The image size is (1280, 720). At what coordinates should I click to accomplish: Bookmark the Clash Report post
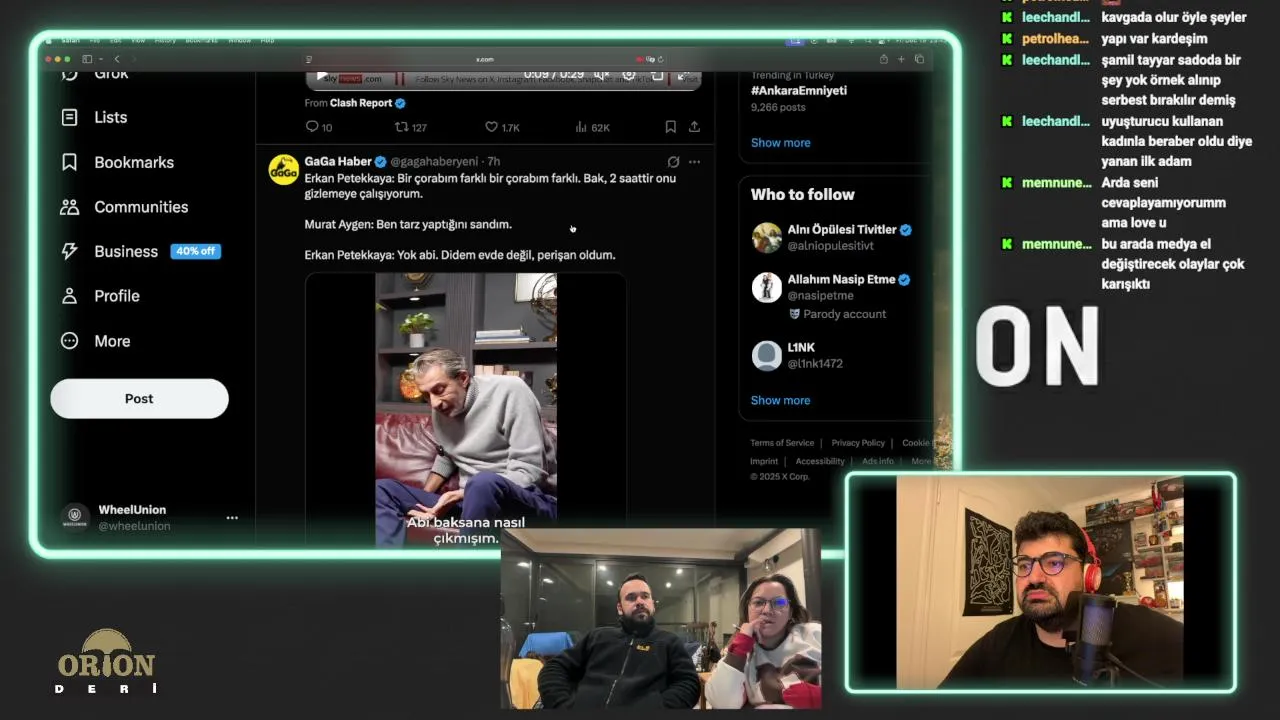(x=670, y=127)
